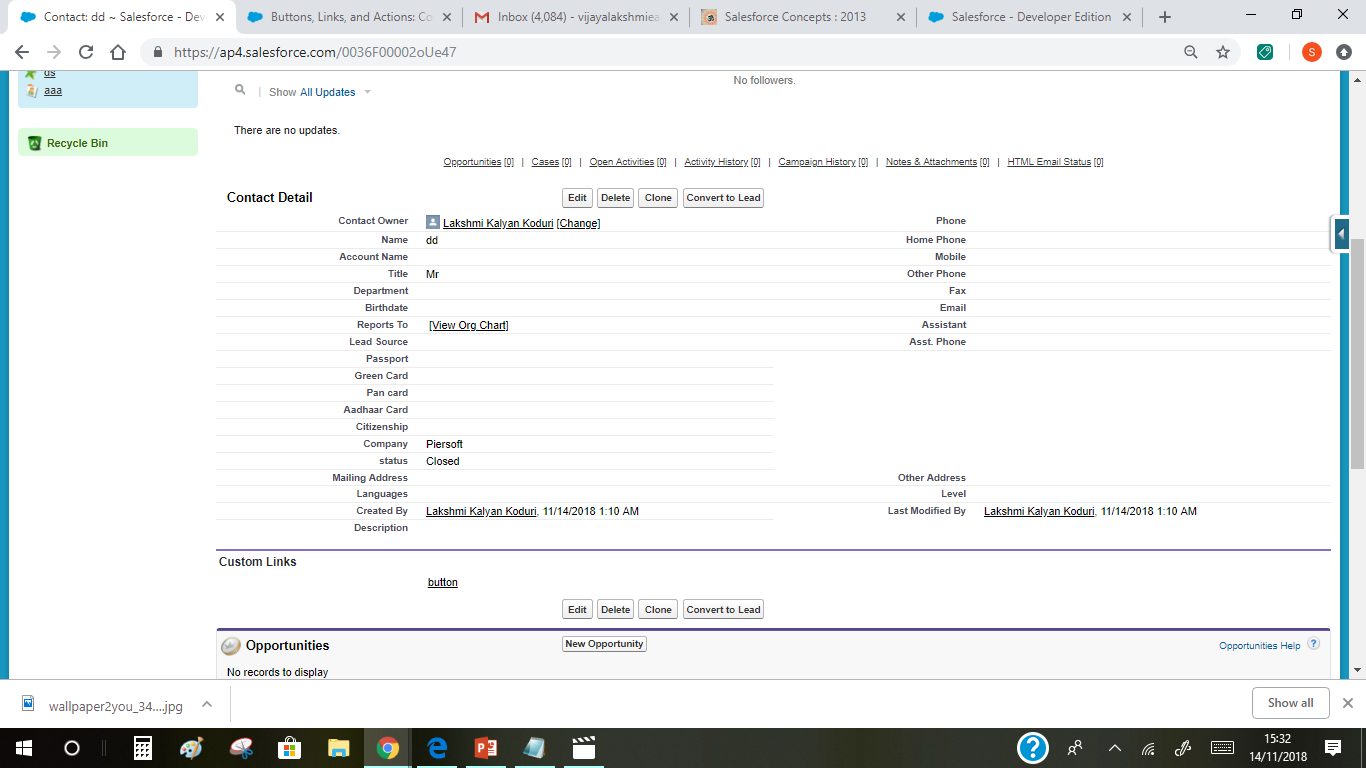Click the Opportunities Help question icon
The height and width of the screenshot is (768, 1366).
1314,644
